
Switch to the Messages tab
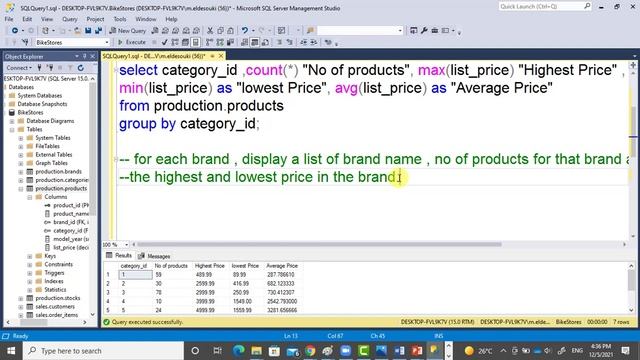coord(154,256)
